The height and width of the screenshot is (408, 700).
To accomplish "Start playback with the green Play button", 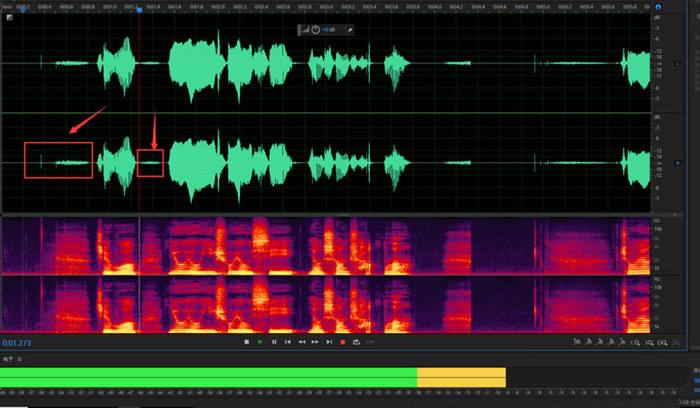I will (260, 342).
